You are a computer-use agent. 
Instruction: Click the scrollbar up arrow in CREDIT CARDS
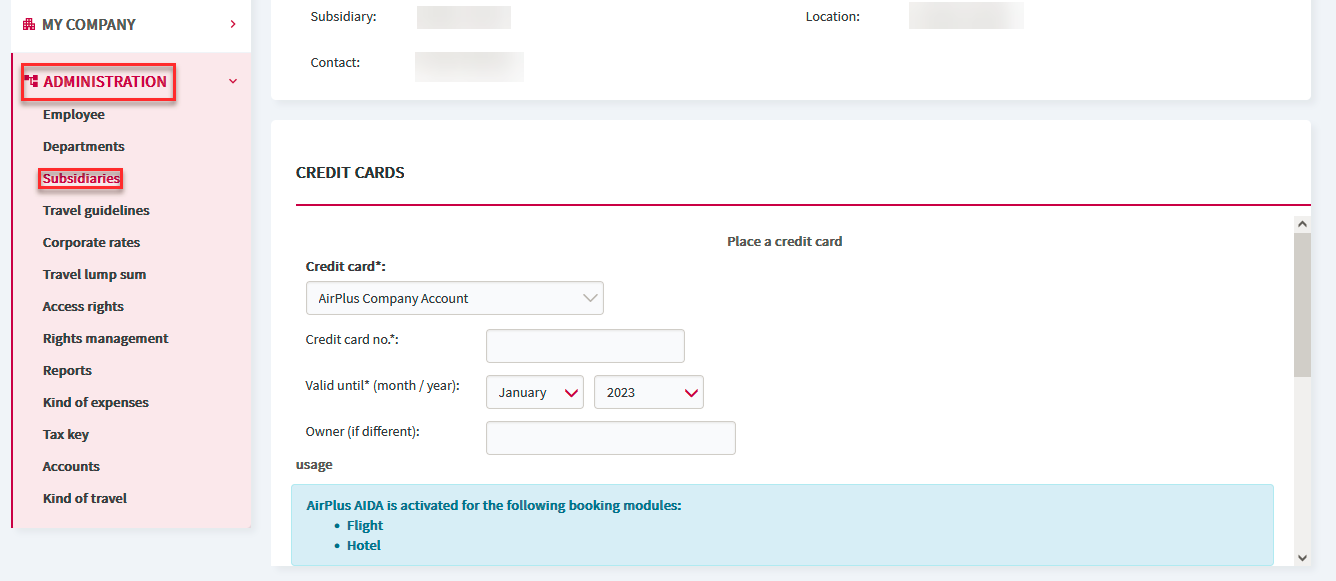click(1303, 222)
